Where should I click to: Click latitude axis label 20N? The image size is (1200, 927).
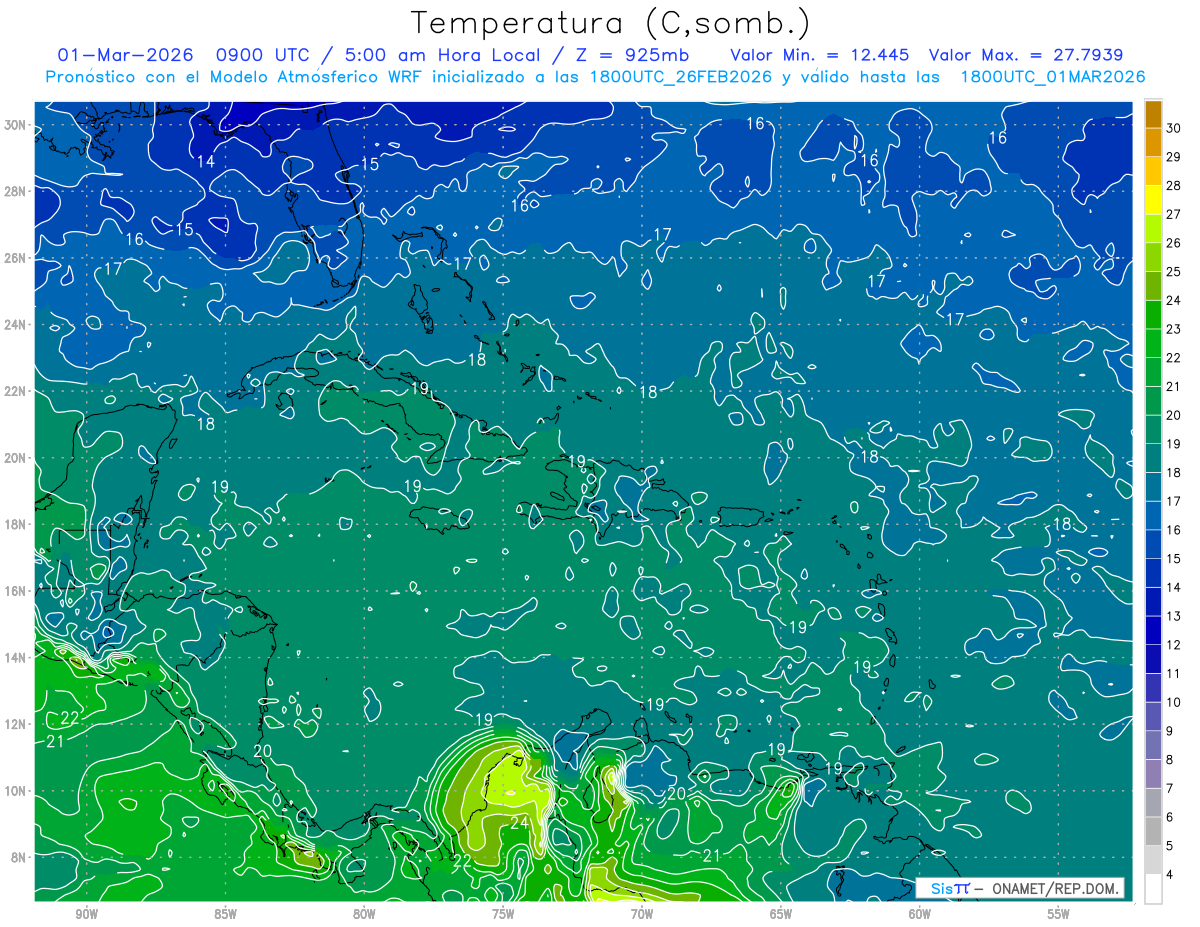coord(17,458)
